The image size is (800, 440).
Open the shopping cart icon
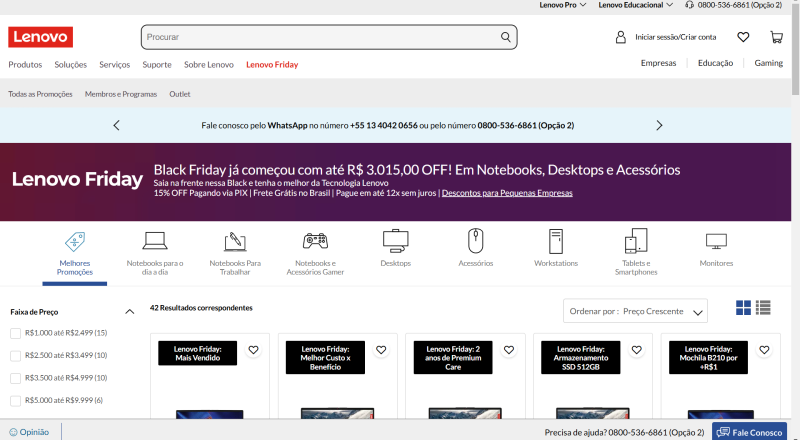(x=776, y=37)
